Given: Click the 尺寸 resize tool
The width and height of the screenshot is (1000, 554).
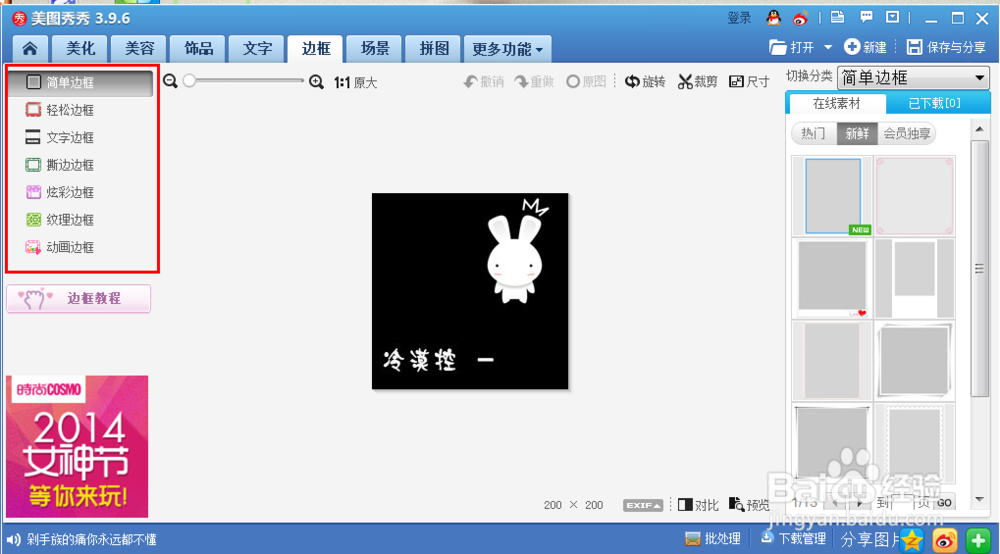Looking at the screenshot, I should coord(749,82).
